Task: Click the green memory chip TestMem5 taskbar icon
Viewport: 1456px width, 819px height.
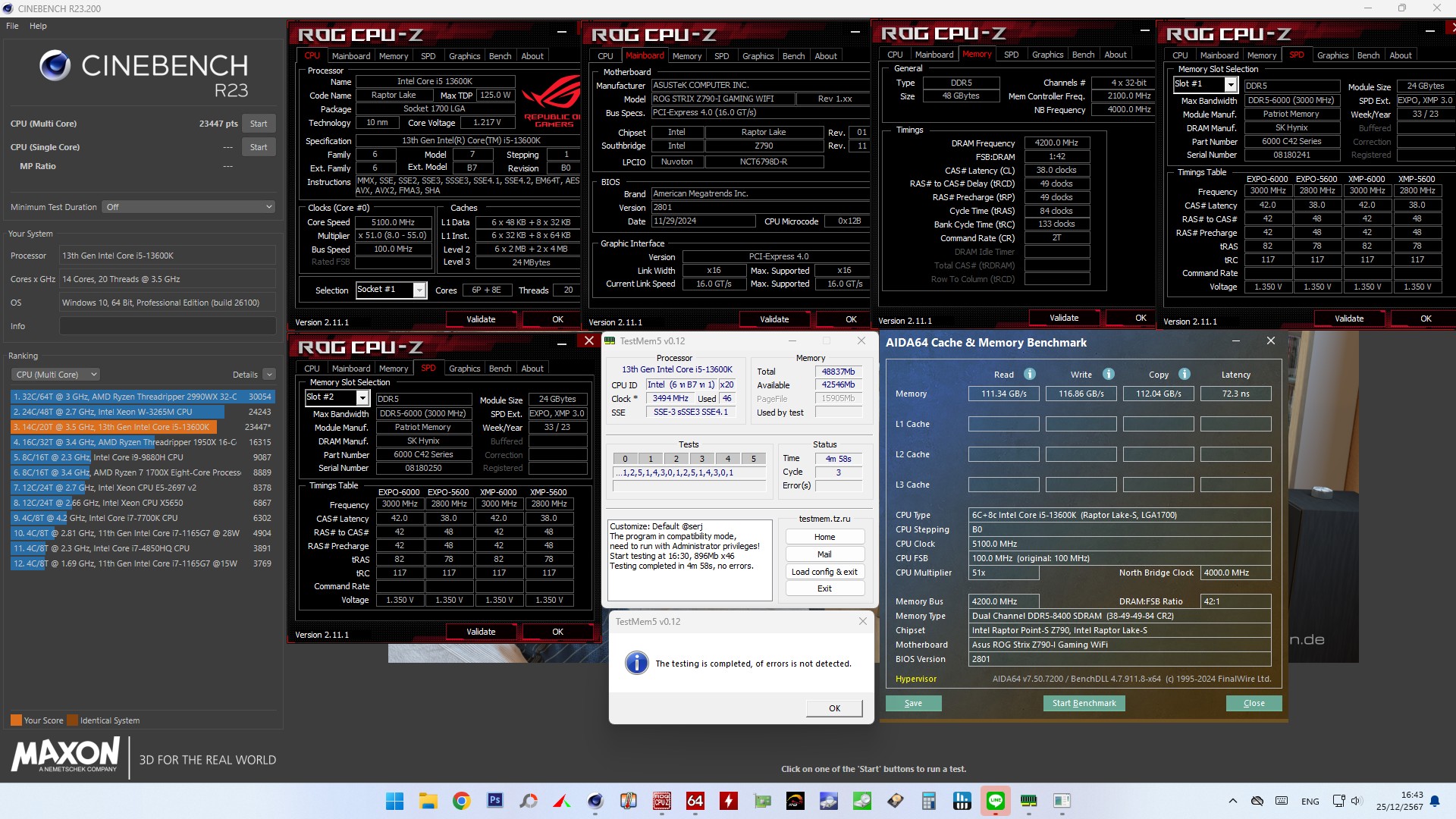Action: 1029,801
